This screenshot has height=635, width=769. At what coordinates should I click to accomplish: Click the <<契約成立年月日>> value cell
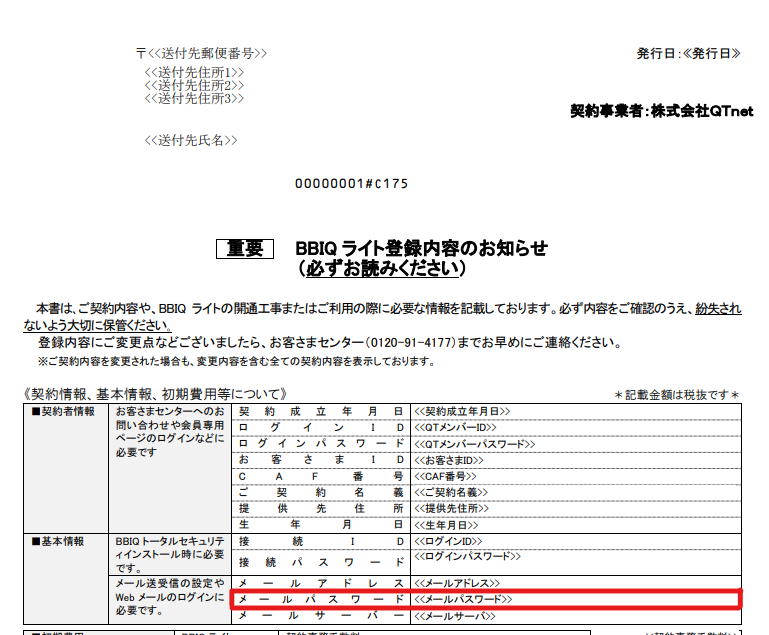(576, 411)
